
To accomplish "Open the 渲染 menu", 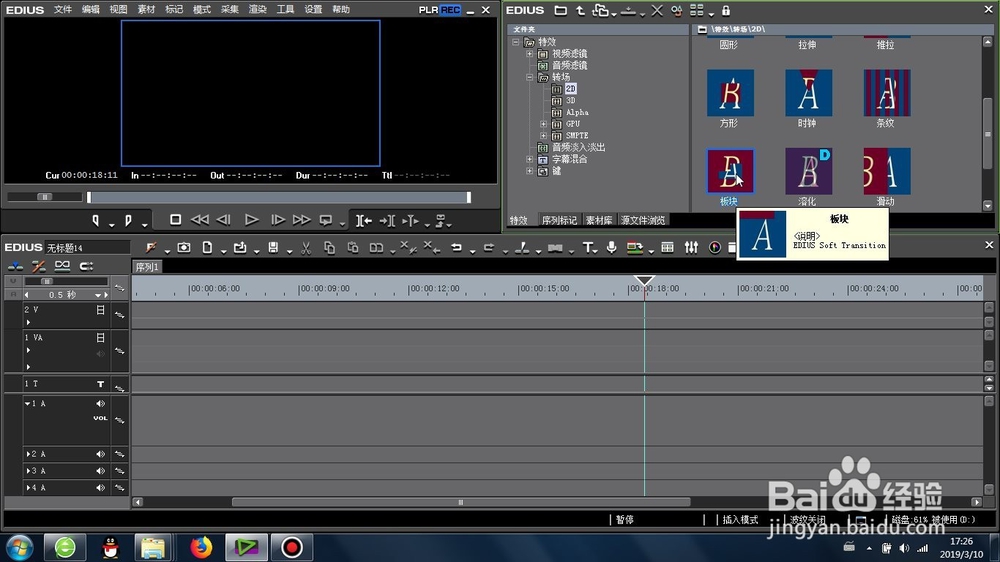I will 258,10.
